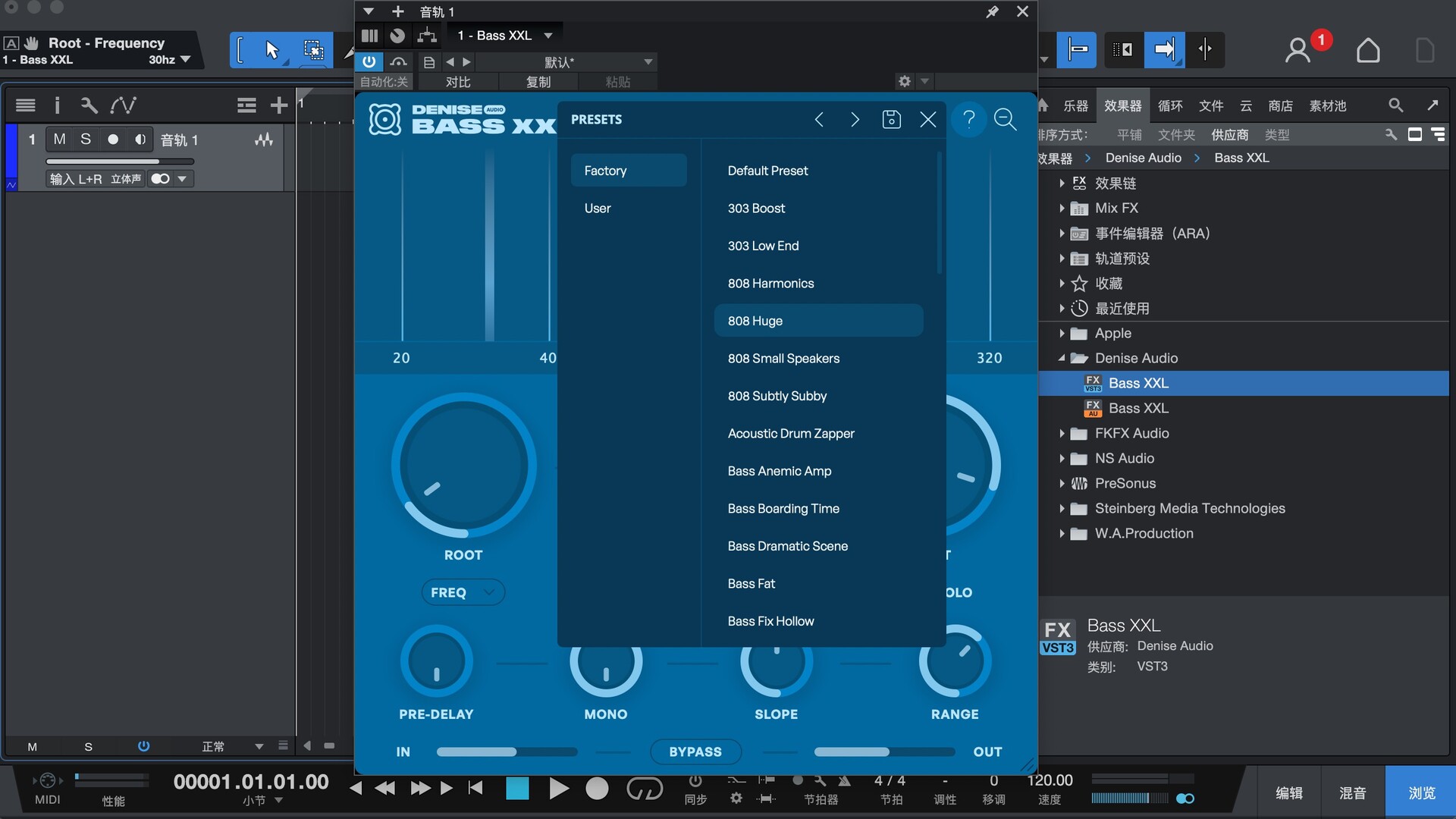This screenshot has width=1456, height=819.
Task: Click the BYPASS button
Action: 695,752
